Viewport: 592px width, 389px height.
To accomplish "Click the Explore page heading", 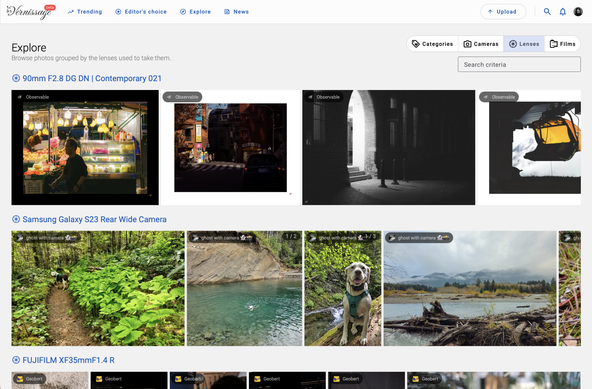I will pos(29,48).
